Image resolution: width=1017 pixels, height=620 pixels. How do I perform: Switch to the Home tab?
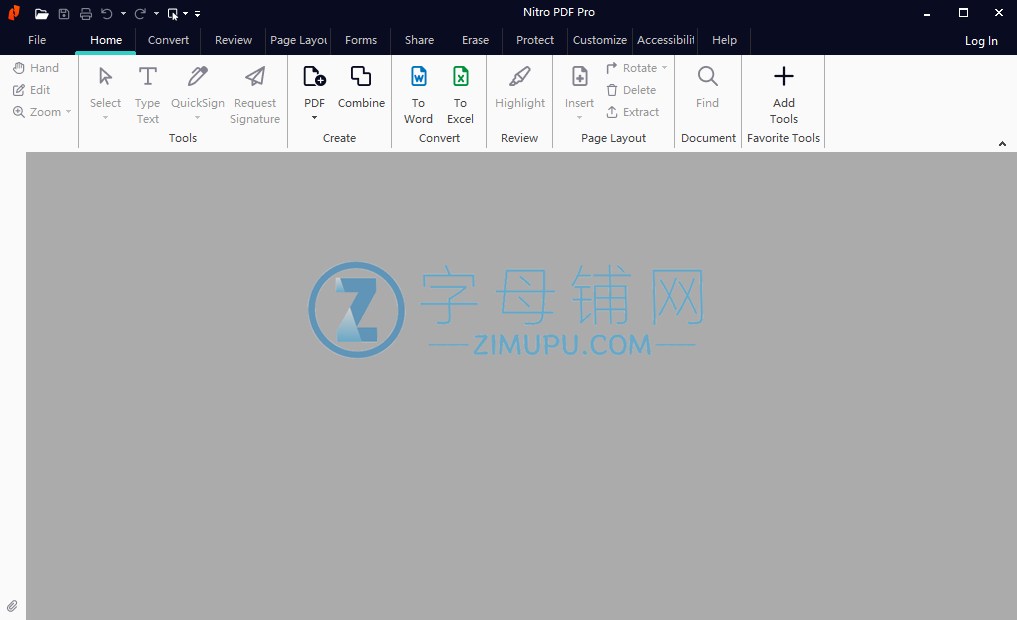point(106,40)
